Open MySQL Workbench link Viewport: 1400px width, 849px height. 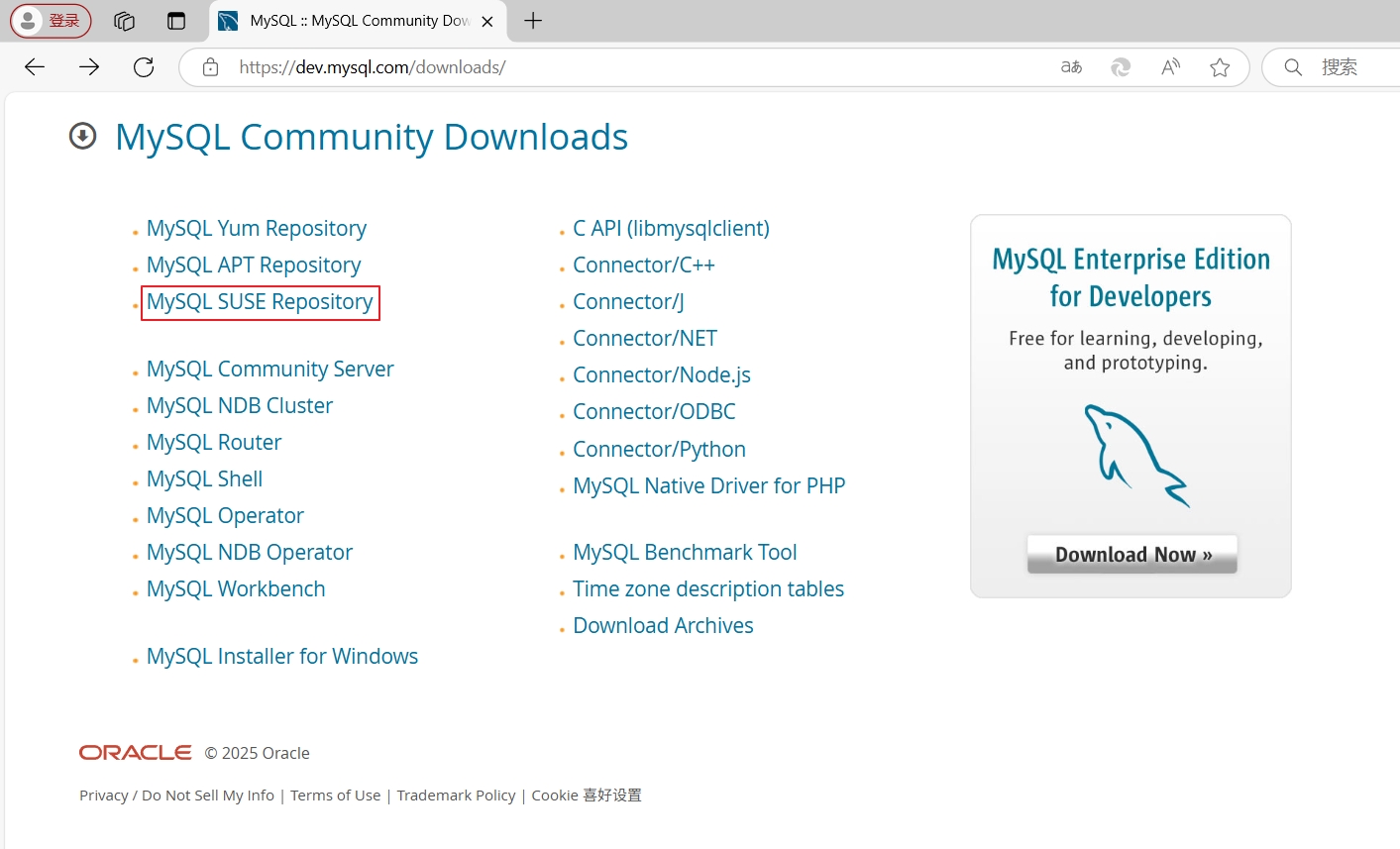pos(236,589)
